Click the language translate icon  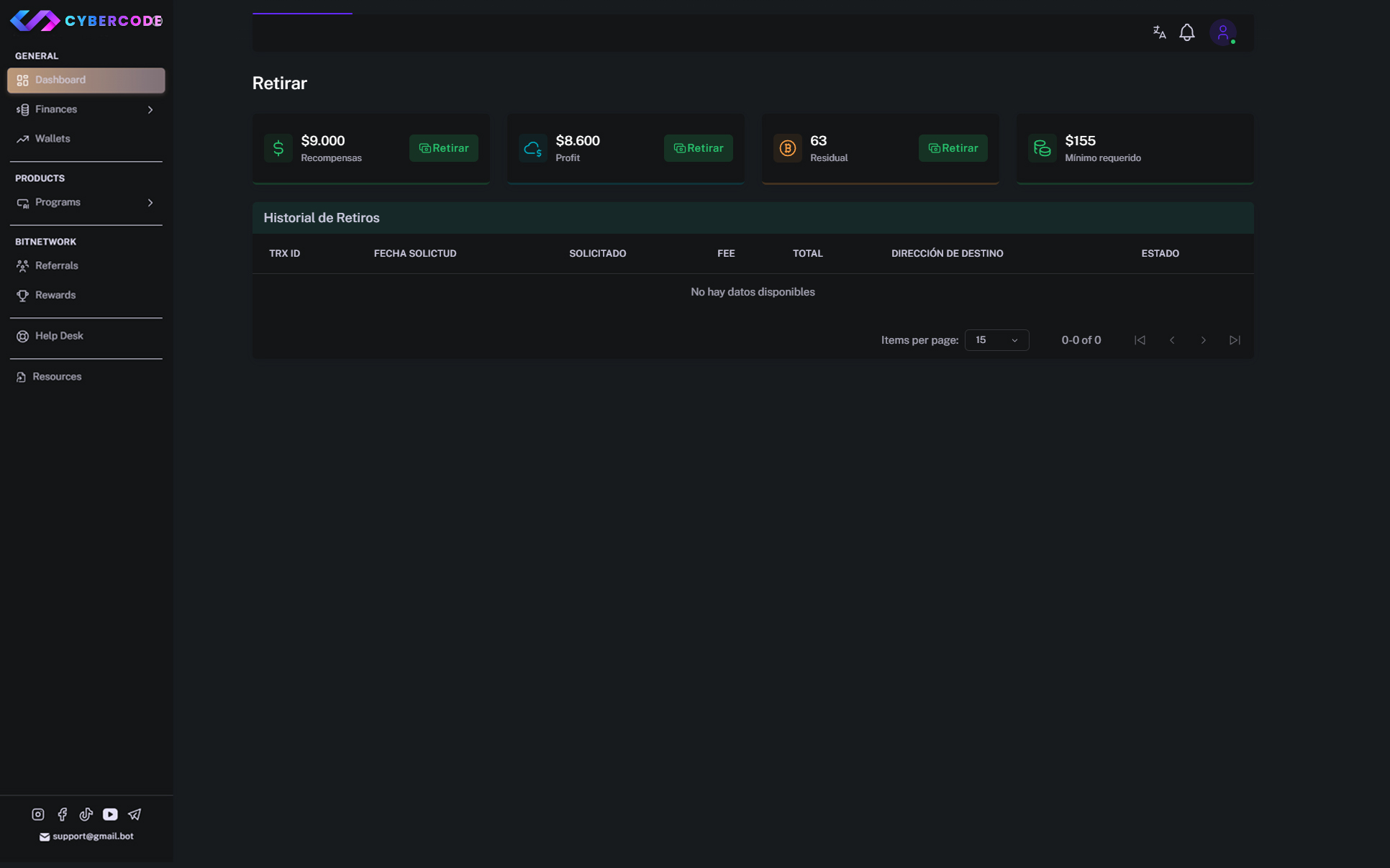pos(1158,32)
